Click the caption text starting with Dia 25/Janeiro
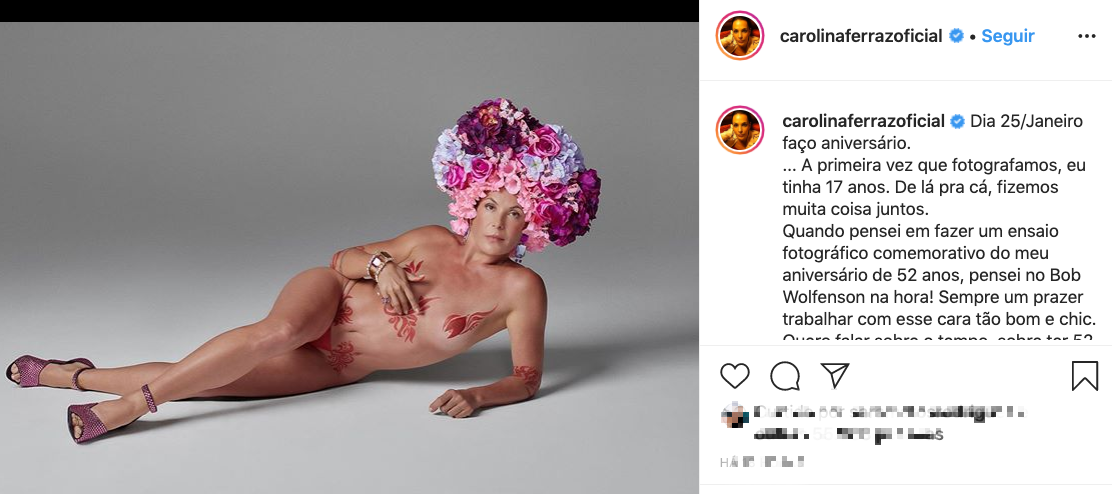The width and height of the screenshot is (1112, 494). click(x=1027, y=121)
